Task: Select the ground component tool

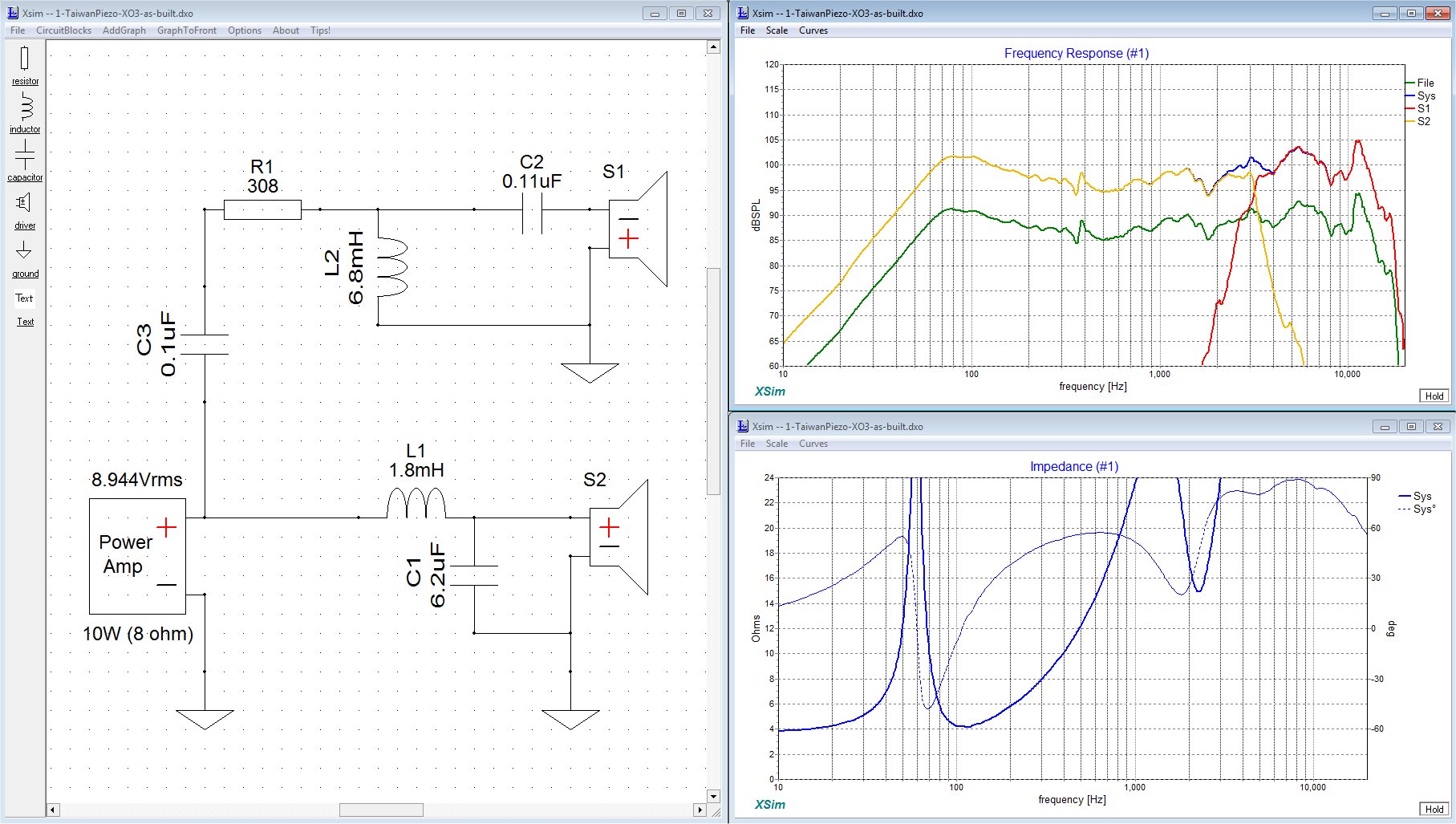Action: (x=24, y=258)
